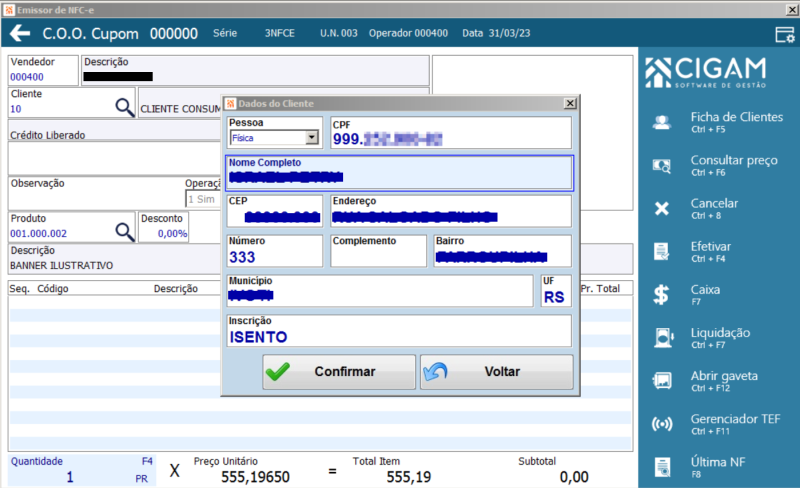Click the Gerenciador TEF signal icon

coord(662,424)
